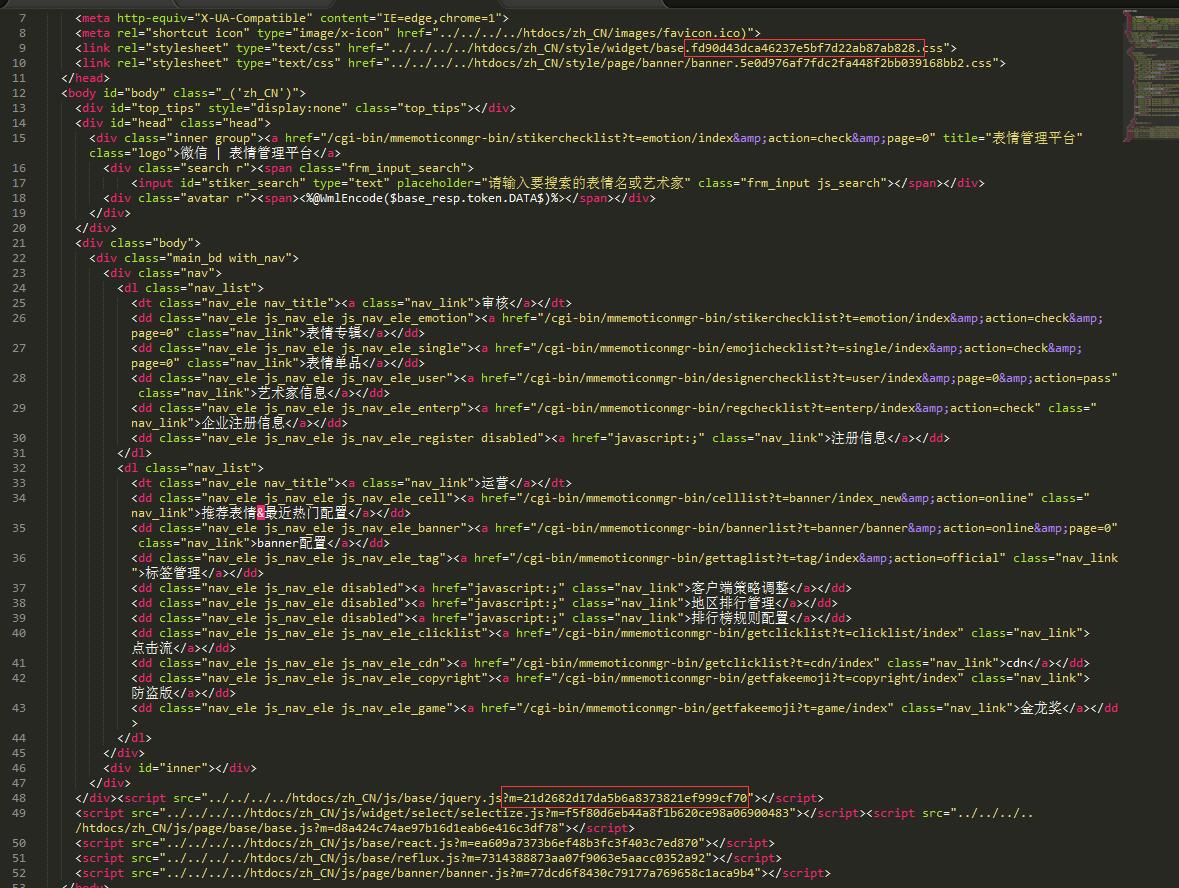This screenshot has width=1179, height=888.
Task: Click the js_nav_ele_game class name
Action: (x=393, y=709)
